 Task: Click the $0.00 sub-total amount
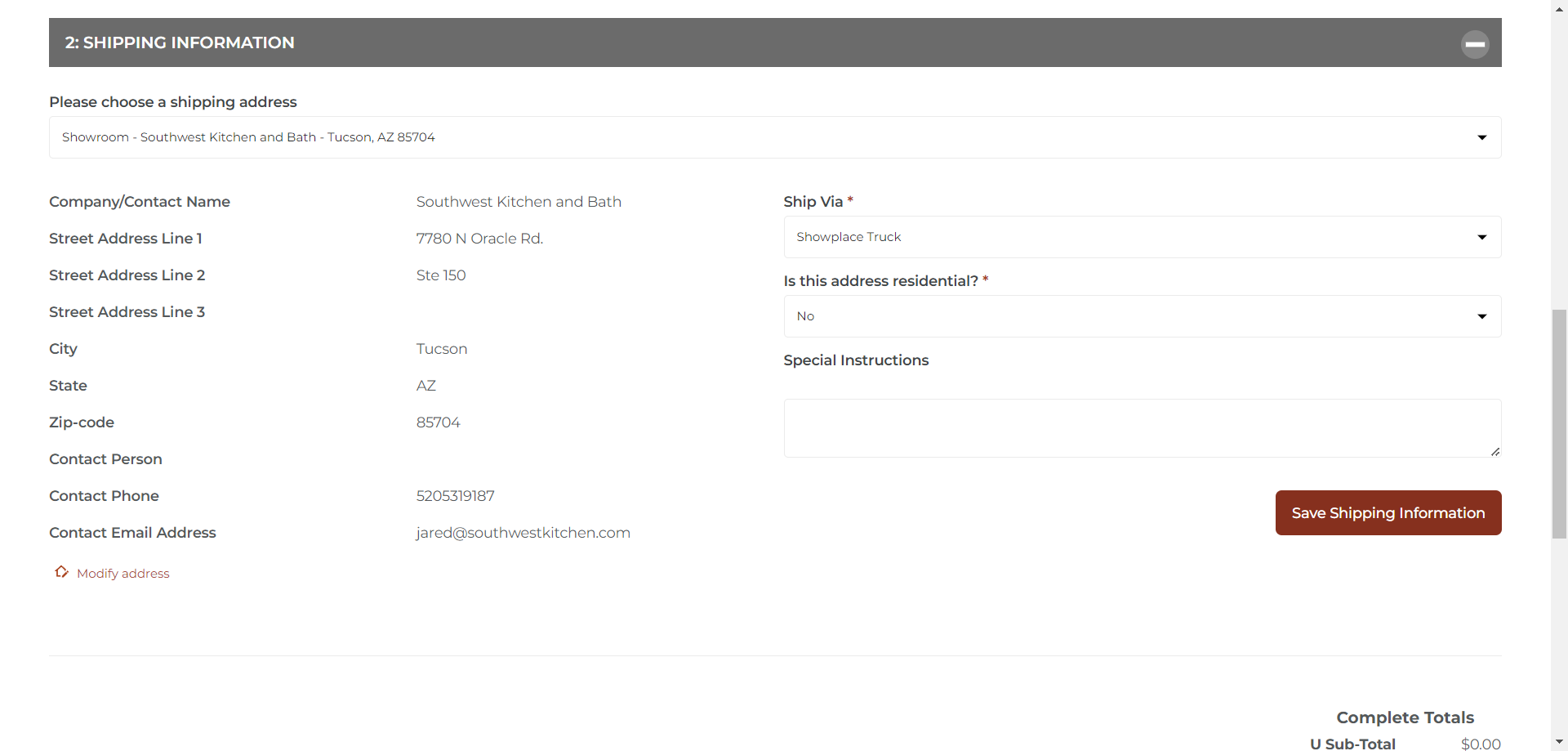pos(1481,744)
